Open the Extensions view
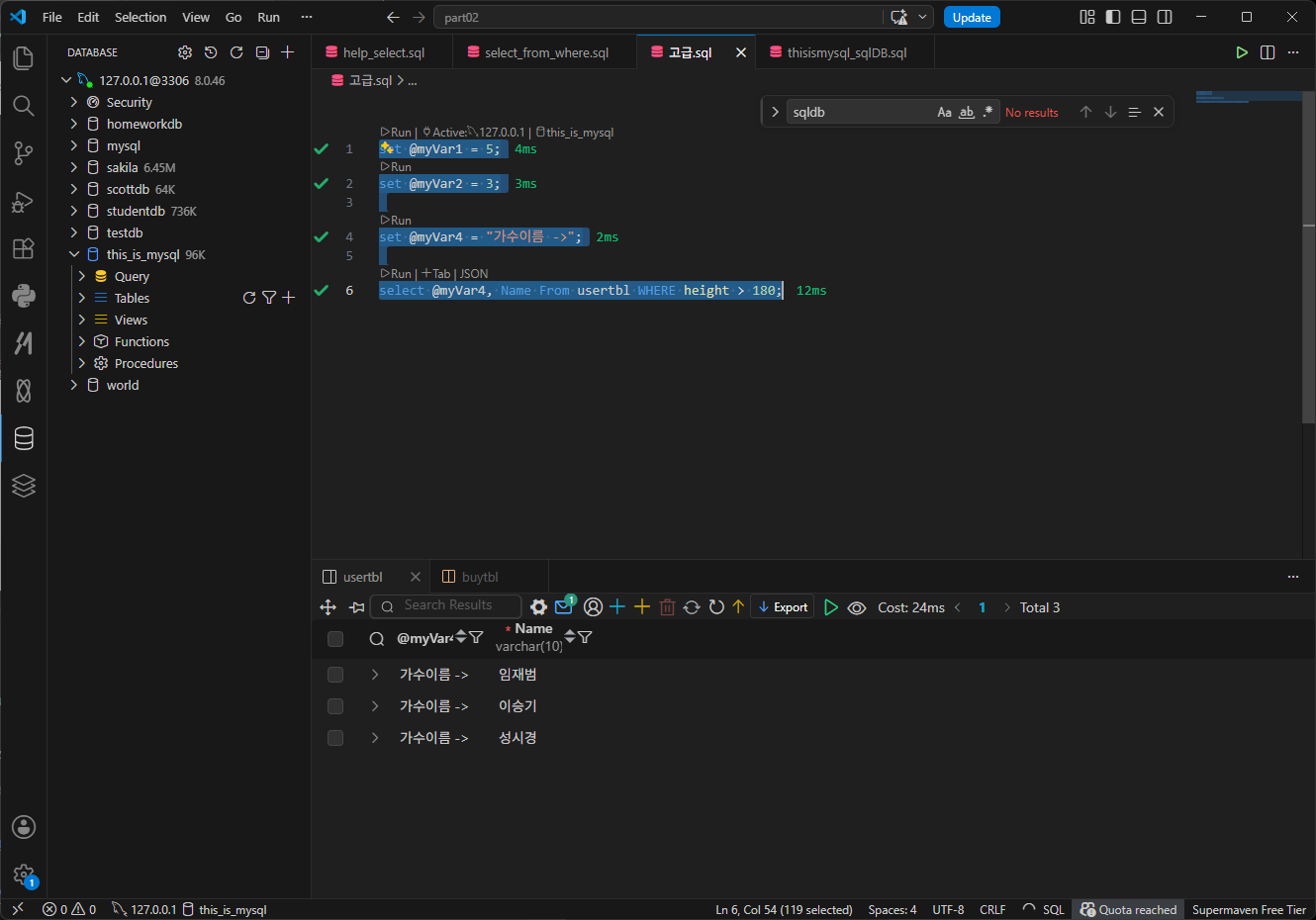Screen dimensions: 1316x920 (x=24, y=248)
